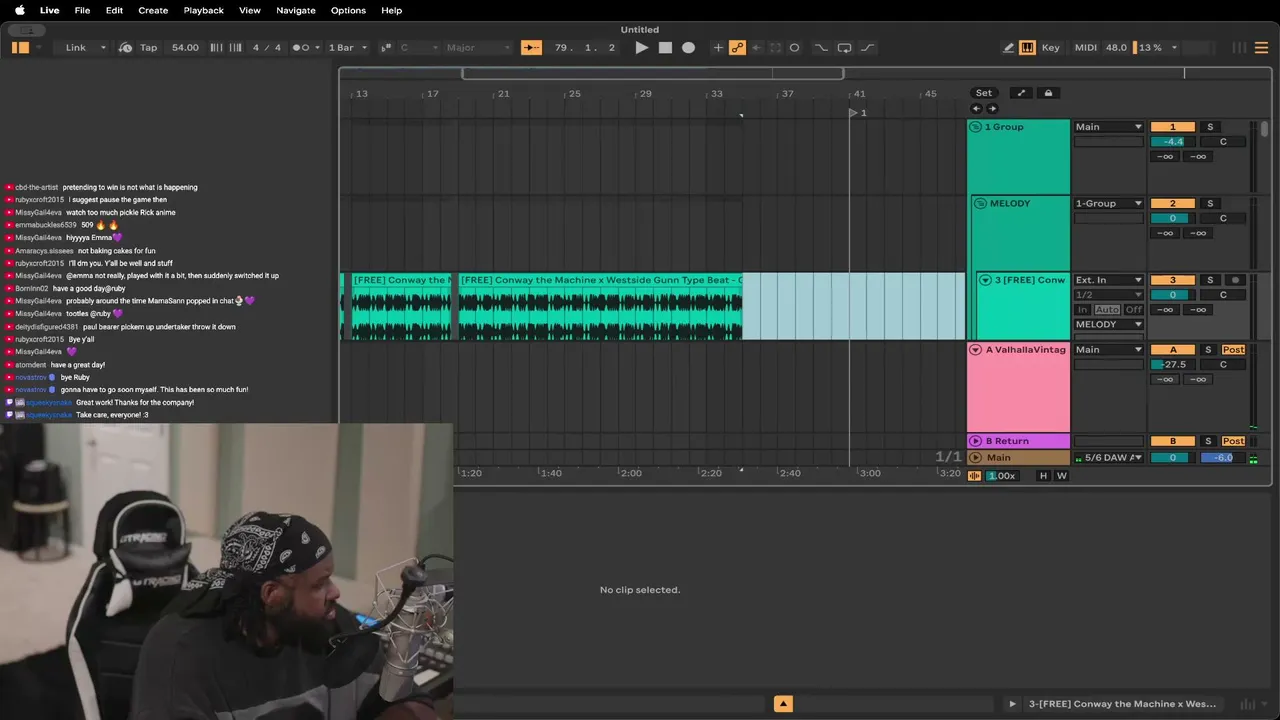This screenshot has width=1280, height=720.
Task: Toggle Draw Mode pencil icon
Action: [x=1009, y=47]
